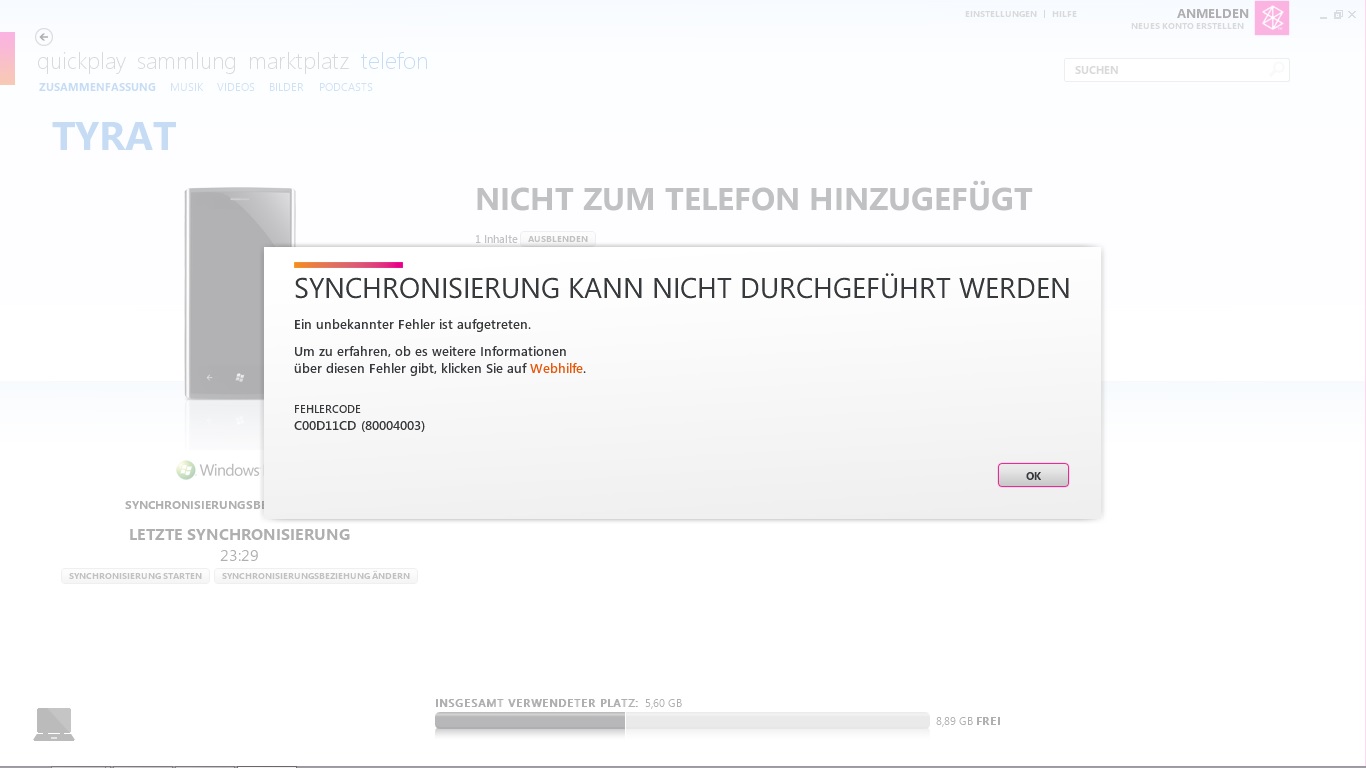Open Einstellungen at the top

(1001, 14)
